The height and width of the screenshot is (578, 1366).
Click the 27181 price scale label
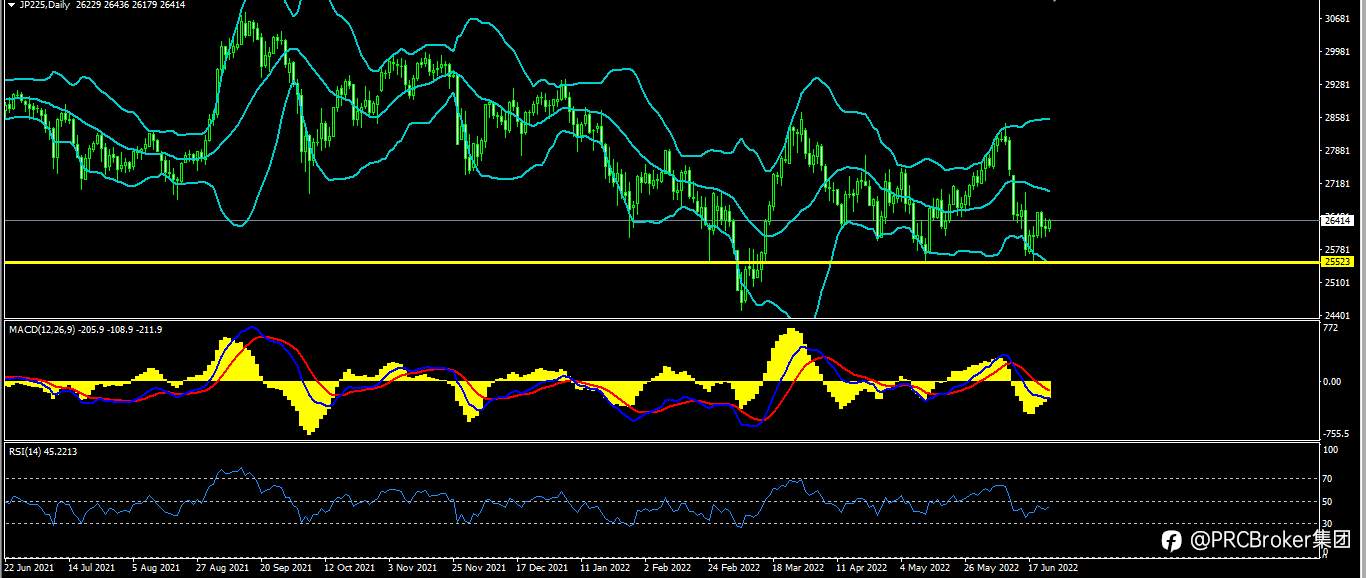tap(1336, 184)
